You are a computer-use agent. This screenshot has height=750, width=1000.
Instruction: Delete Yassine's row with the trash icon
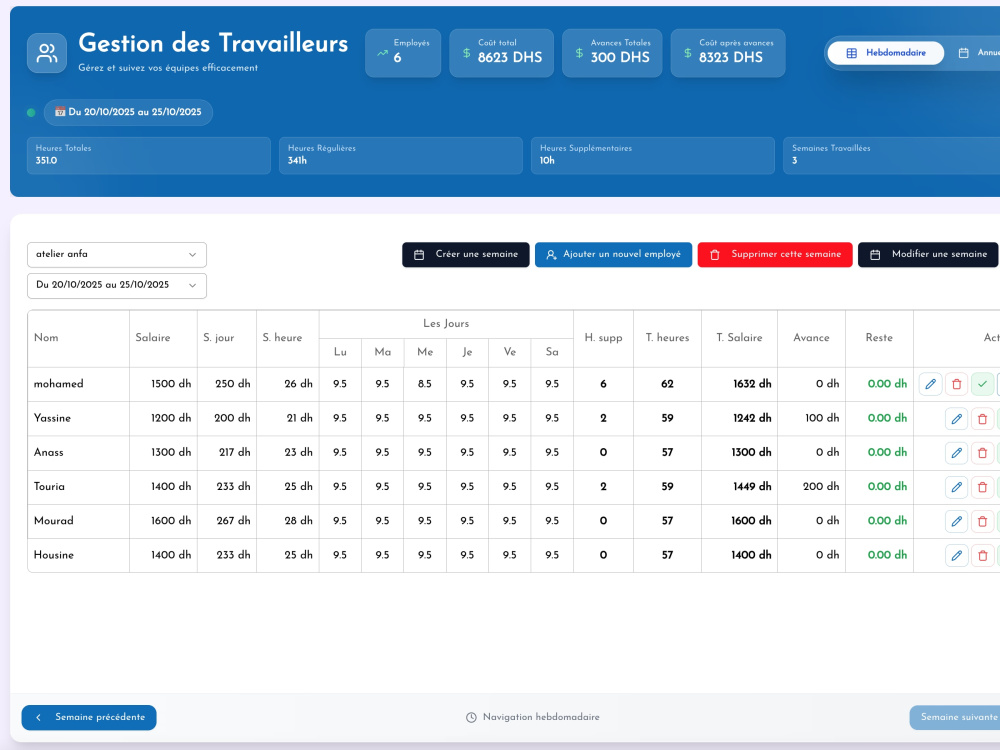tap(983, 419)
